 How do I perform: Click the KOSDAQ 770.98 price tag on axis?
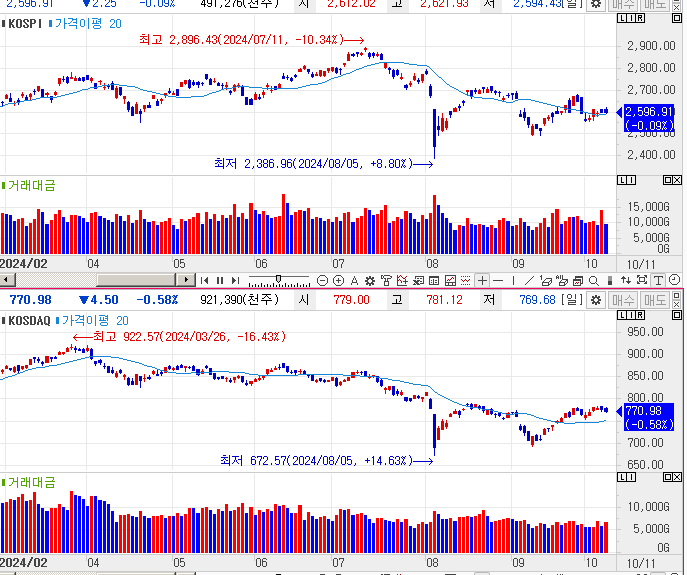point(649,417)
